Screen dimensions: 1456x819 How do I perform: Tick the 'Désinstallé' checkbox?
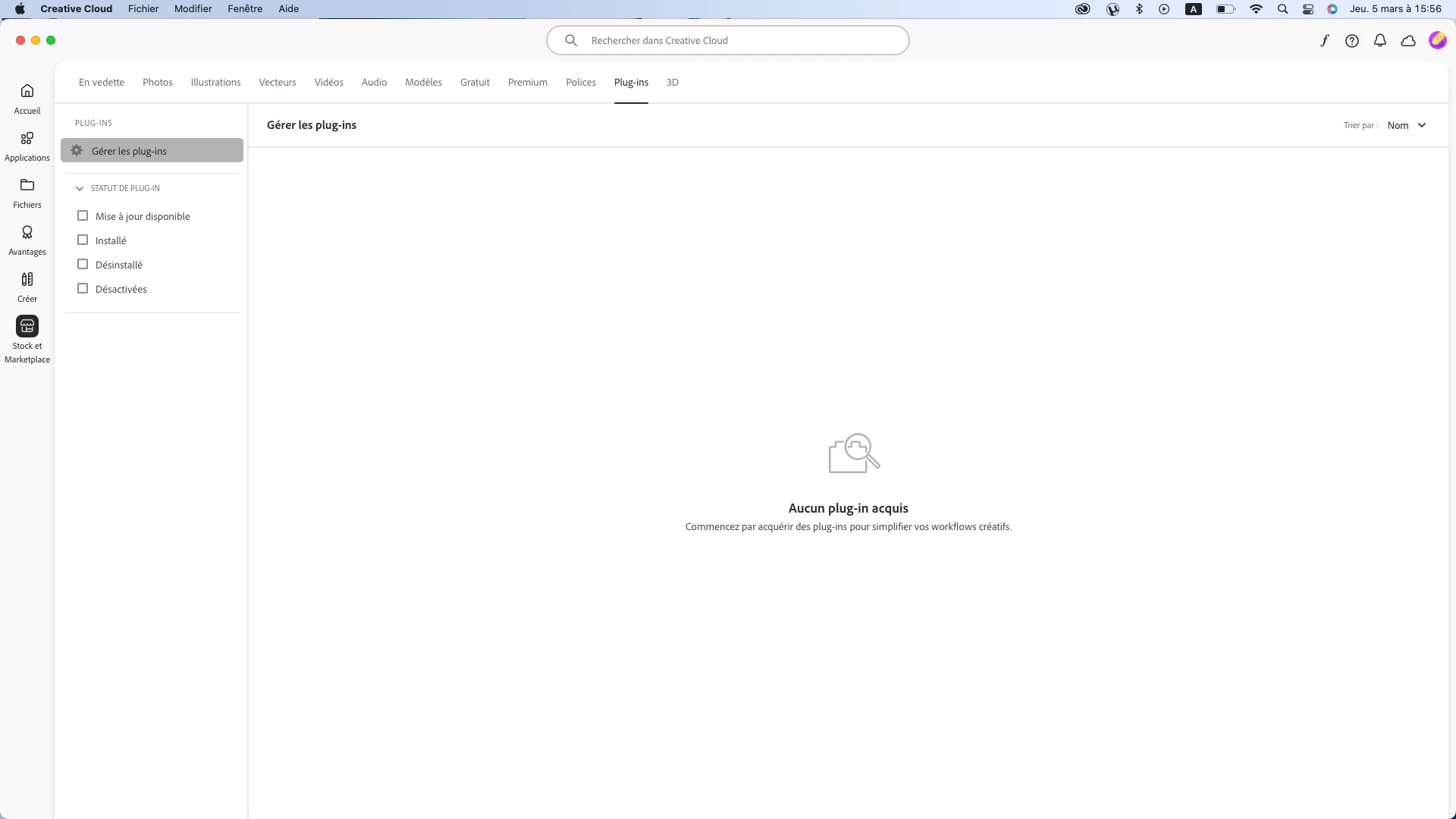pyautogui.click(x=83, y=265)
